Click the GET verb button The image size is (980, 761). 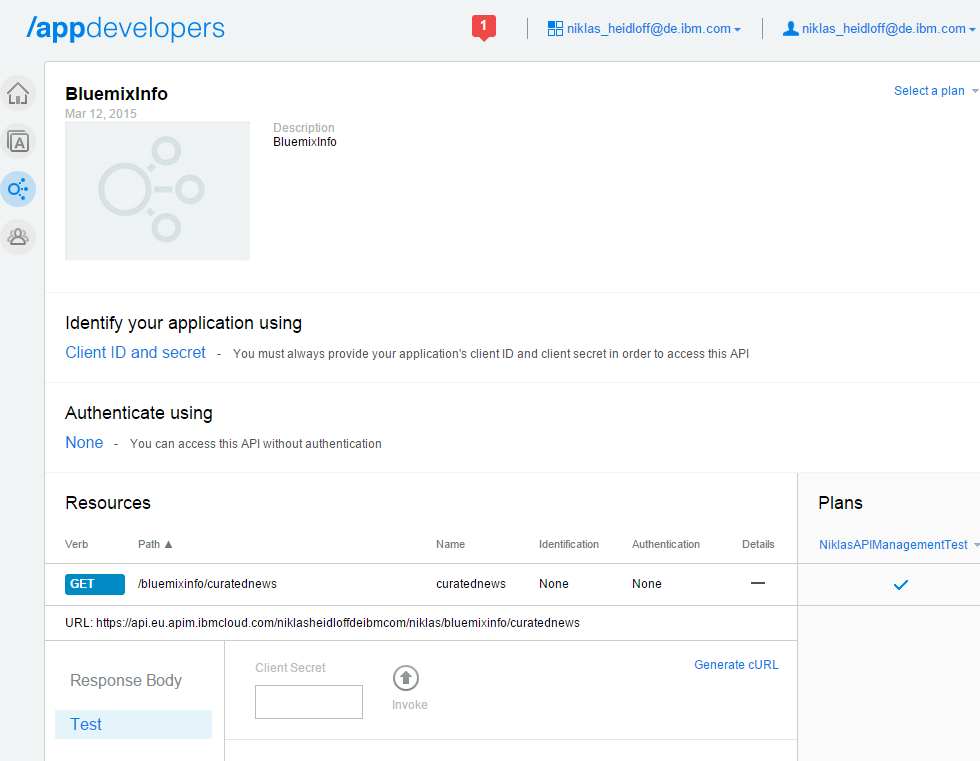tap(95, 584)
